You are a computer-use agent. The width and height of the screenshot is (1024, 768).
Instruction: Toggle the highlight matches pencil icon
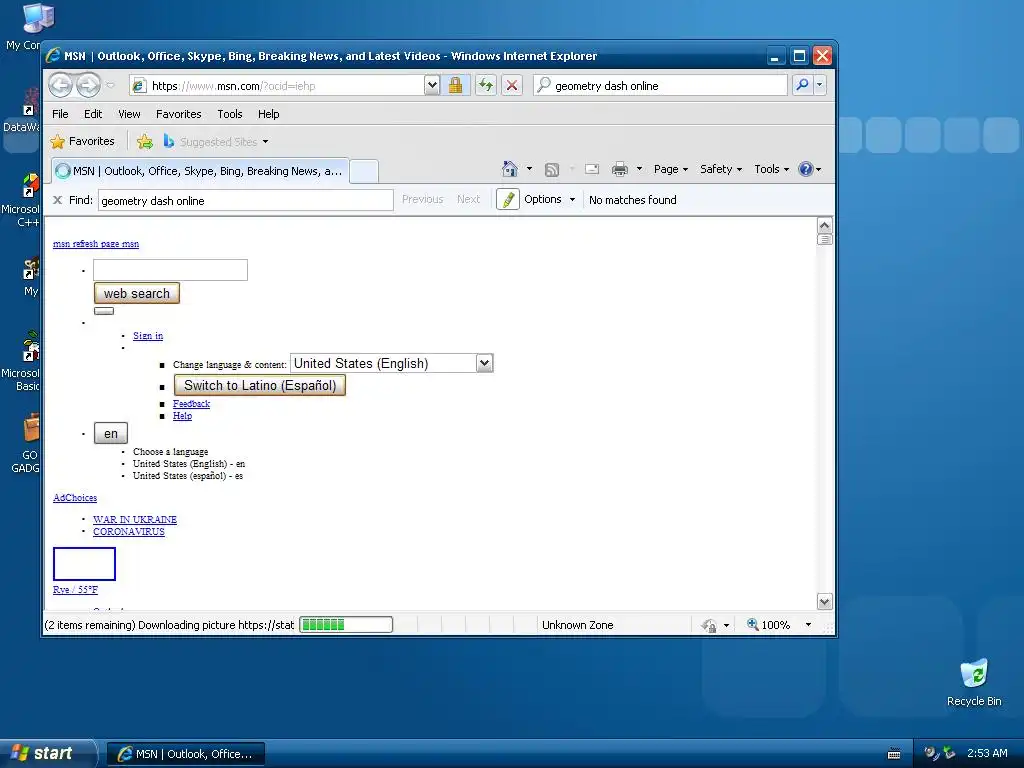pyautogui.click(x=507, y=199)
